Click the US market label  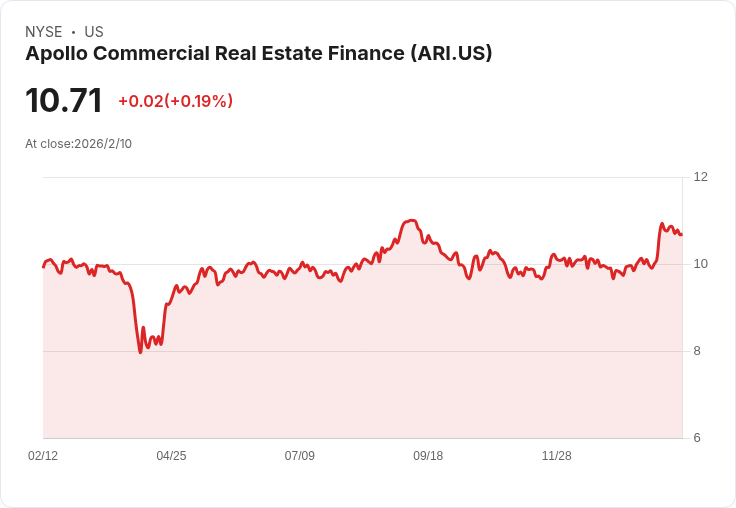pos(94,32)
